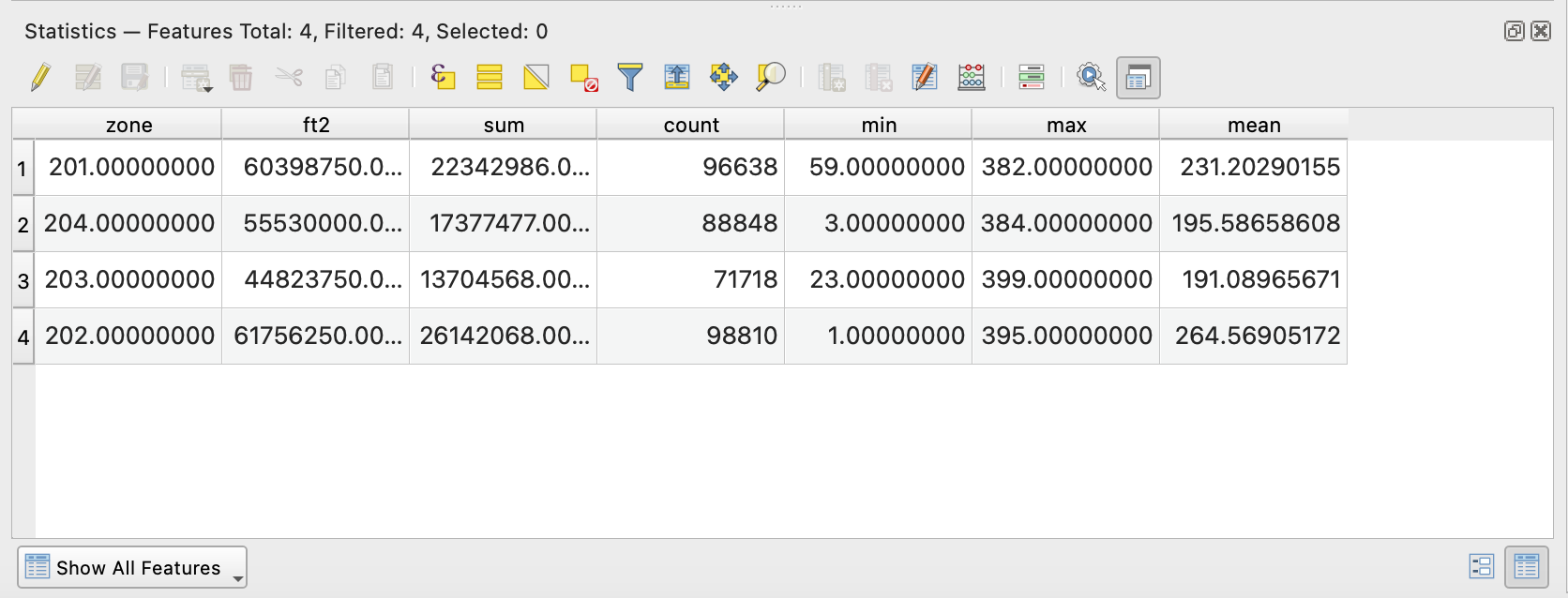The height and width of the screenshot is (598, 1568).
Task: Click the new field icon
Action: 832,77
